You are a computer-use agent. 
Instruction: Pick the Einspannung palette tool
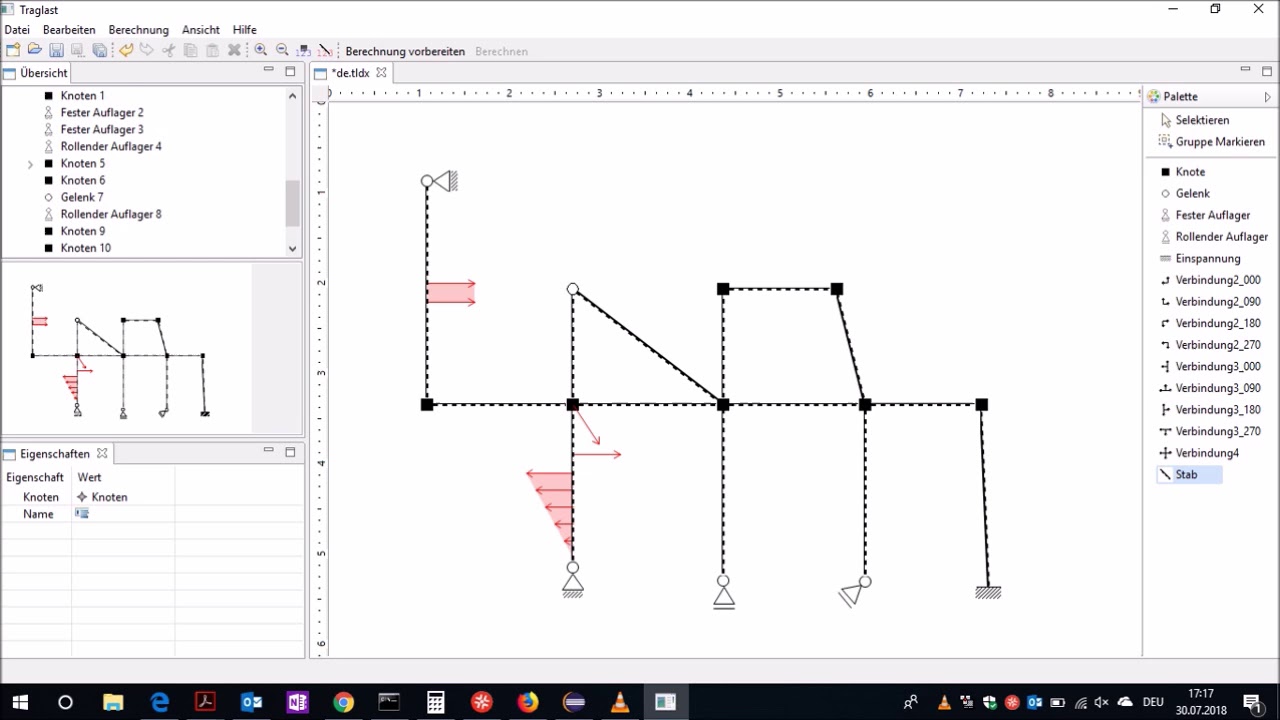(1199, 259)
